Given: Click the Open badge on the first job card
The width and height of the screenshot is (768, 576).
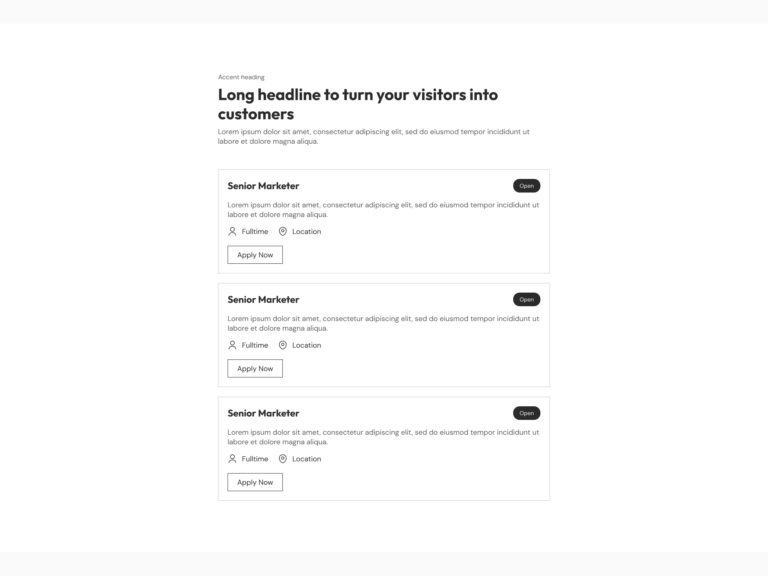Looking at the screenshot, I should pyautogui.click(x=526, y=186).
